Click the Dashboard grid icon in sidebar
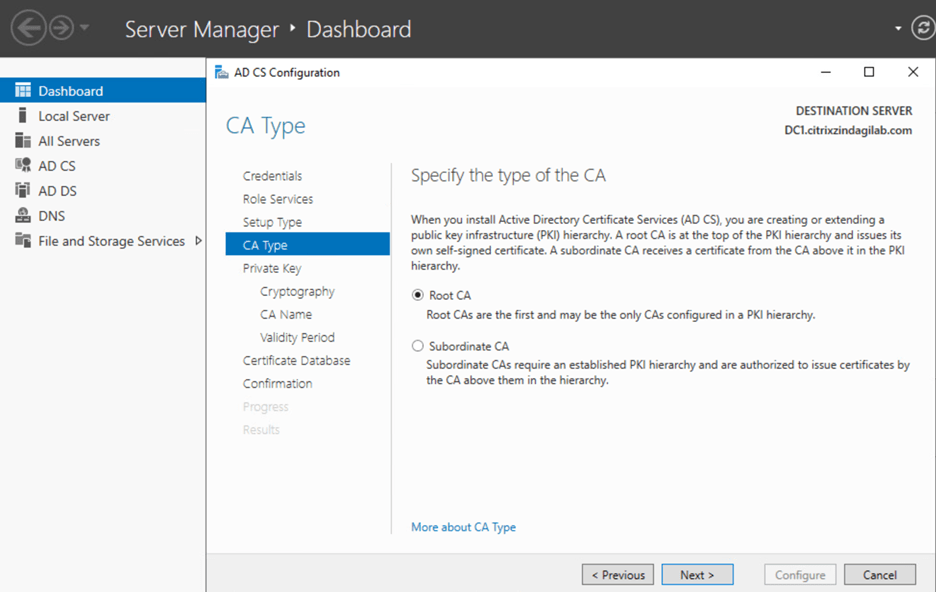The image size is (936, 592). tap(23, 90)
